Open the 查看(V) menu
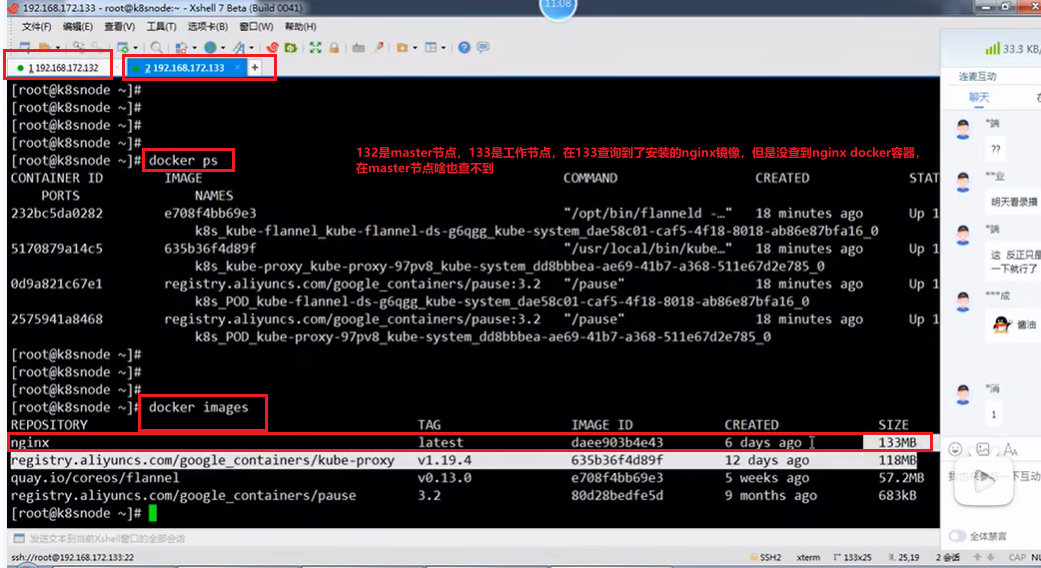1041x568 pixels. pos(120,27)
